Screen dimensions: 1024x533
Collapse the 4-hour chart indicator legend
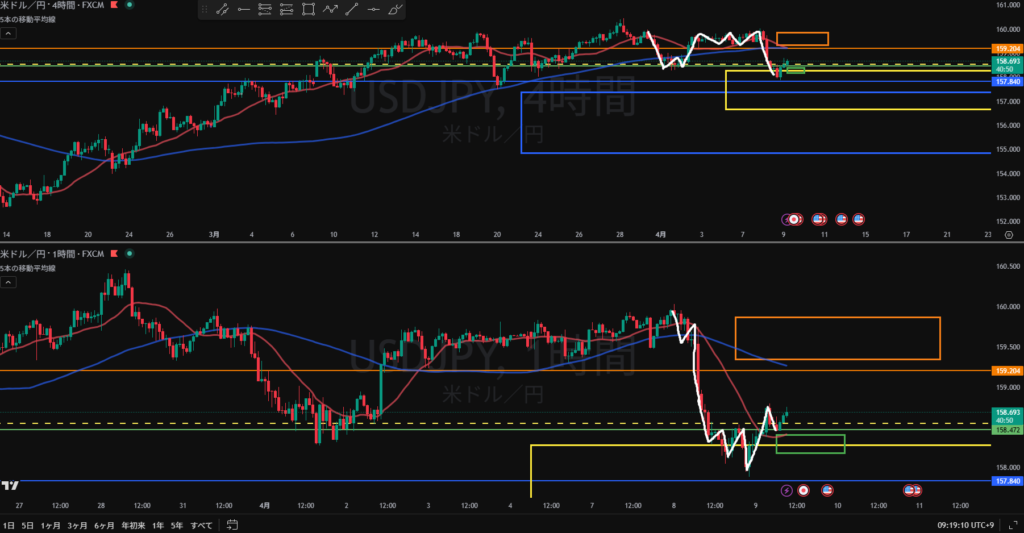[8, 33]
